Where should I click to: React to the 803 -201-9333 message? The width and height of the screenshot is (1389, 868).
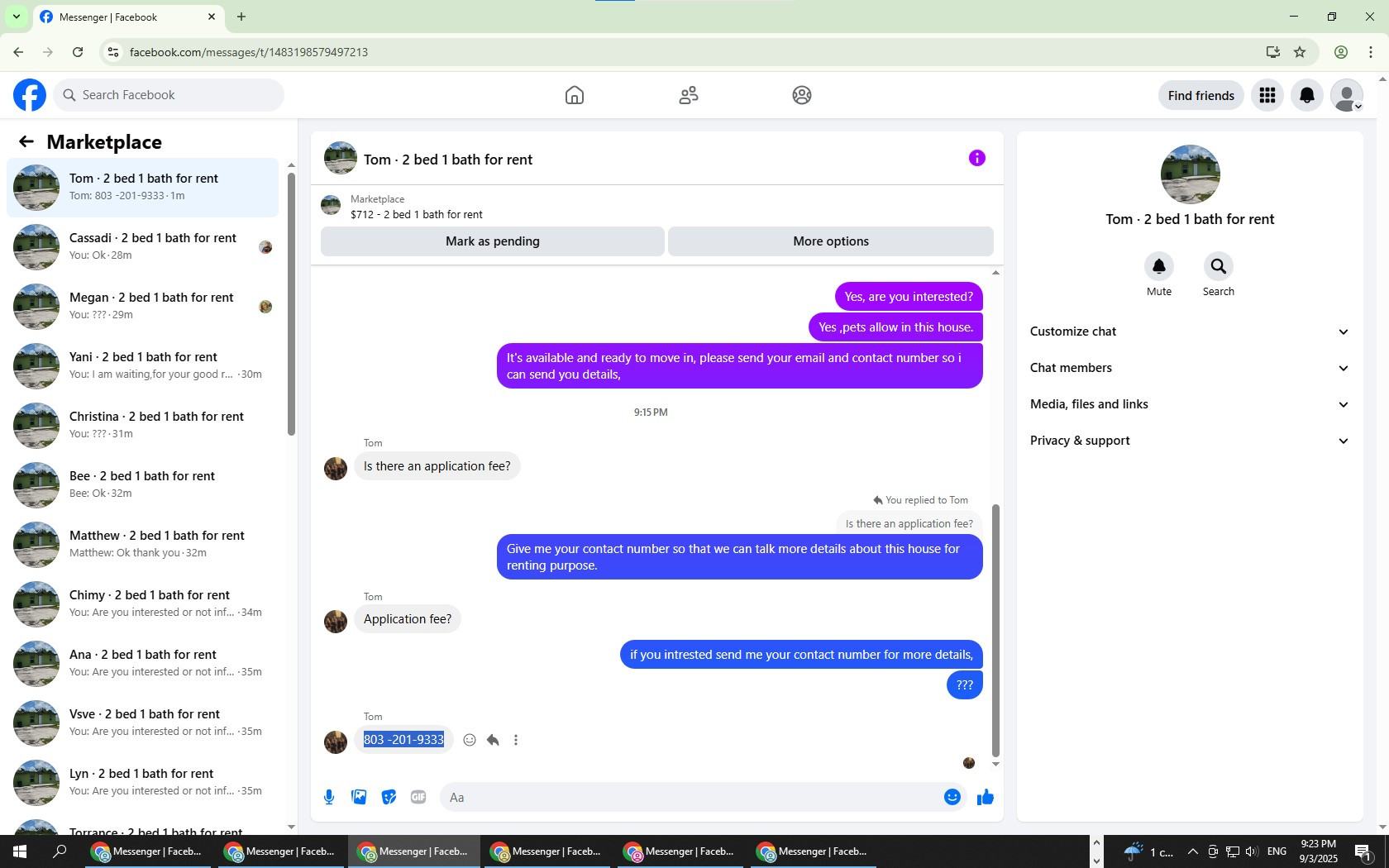coord(470,740)
